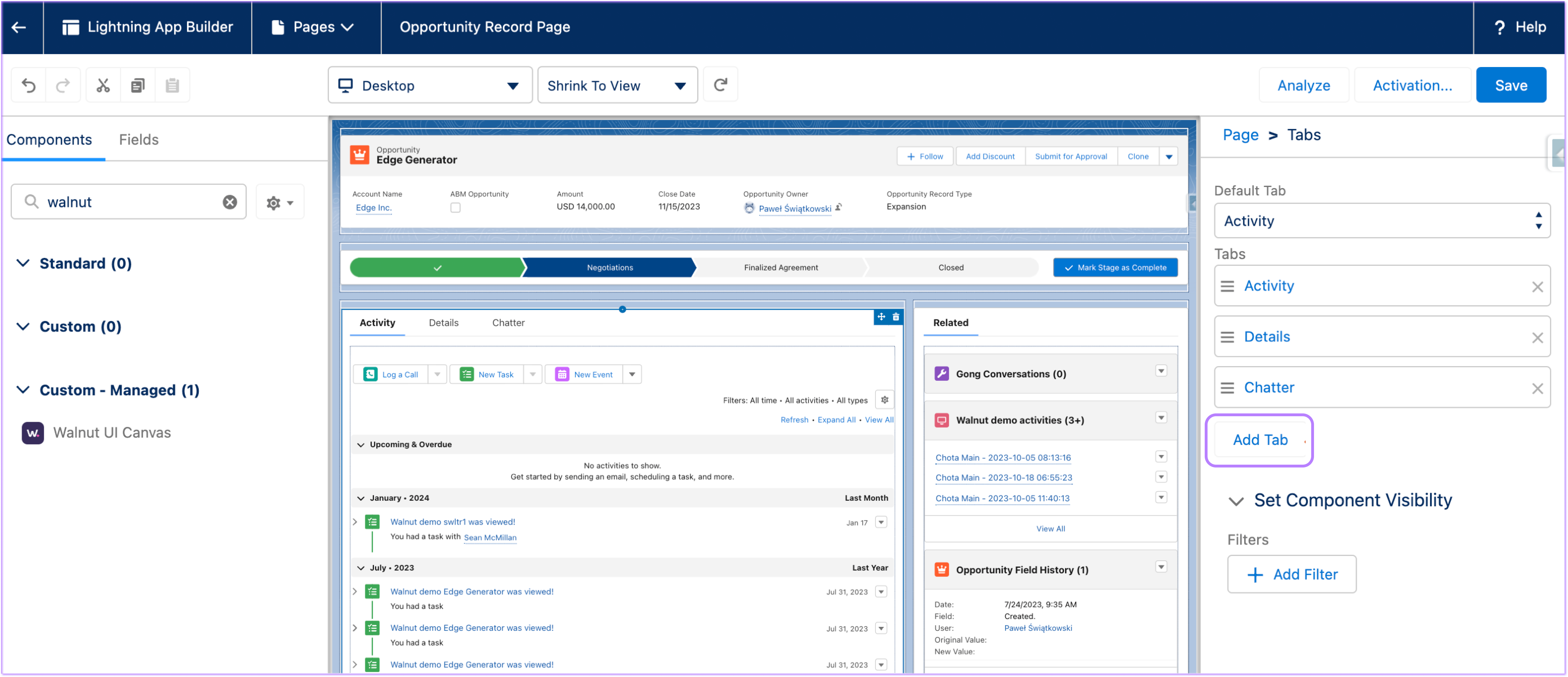
Task: Select the Activity tab in canvas
Action: tap(377, 323)
